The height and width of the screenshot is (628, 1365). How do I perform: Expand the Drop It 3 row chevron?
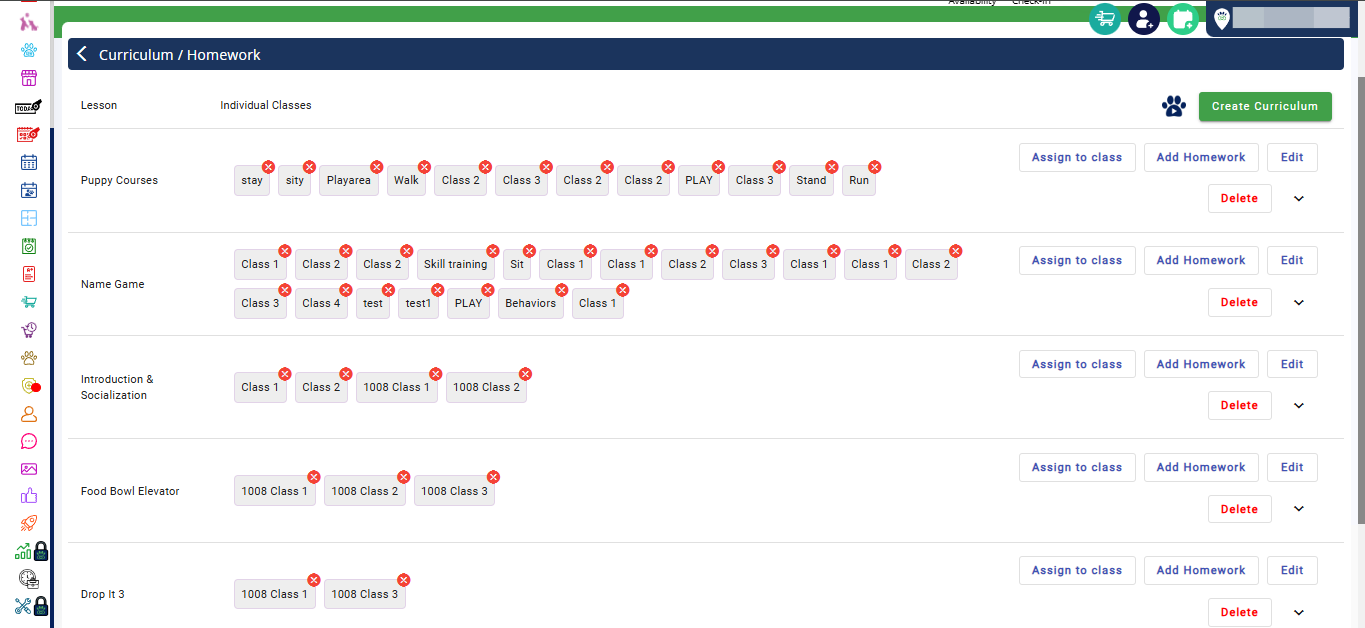pos(1299,613)
